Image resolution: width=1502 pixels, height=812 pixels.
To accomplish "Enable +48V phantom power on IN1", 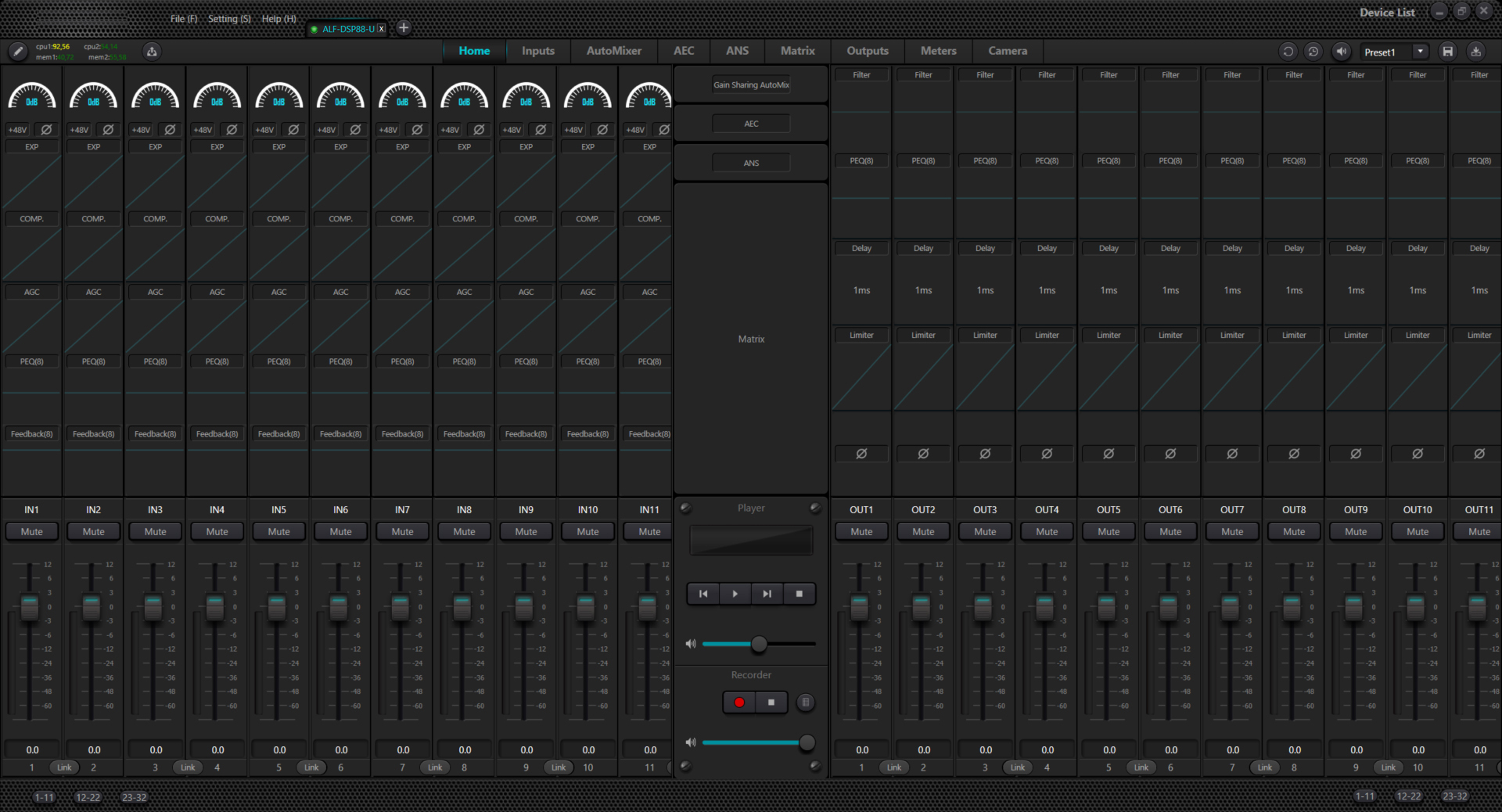I will point(17,130).
